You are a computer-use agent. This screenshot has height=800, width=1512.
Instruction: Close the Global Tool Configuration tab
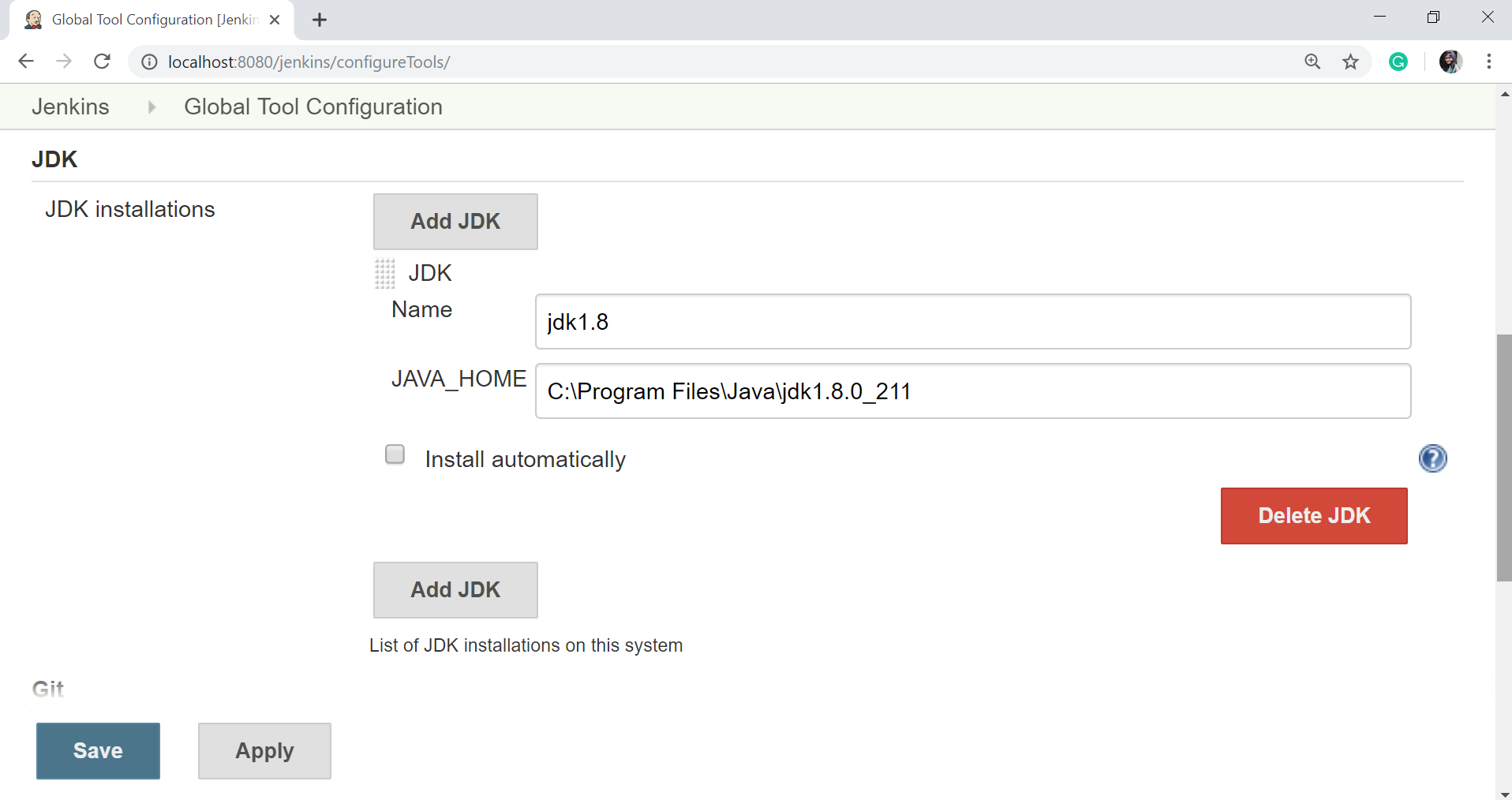click(275, 20)
